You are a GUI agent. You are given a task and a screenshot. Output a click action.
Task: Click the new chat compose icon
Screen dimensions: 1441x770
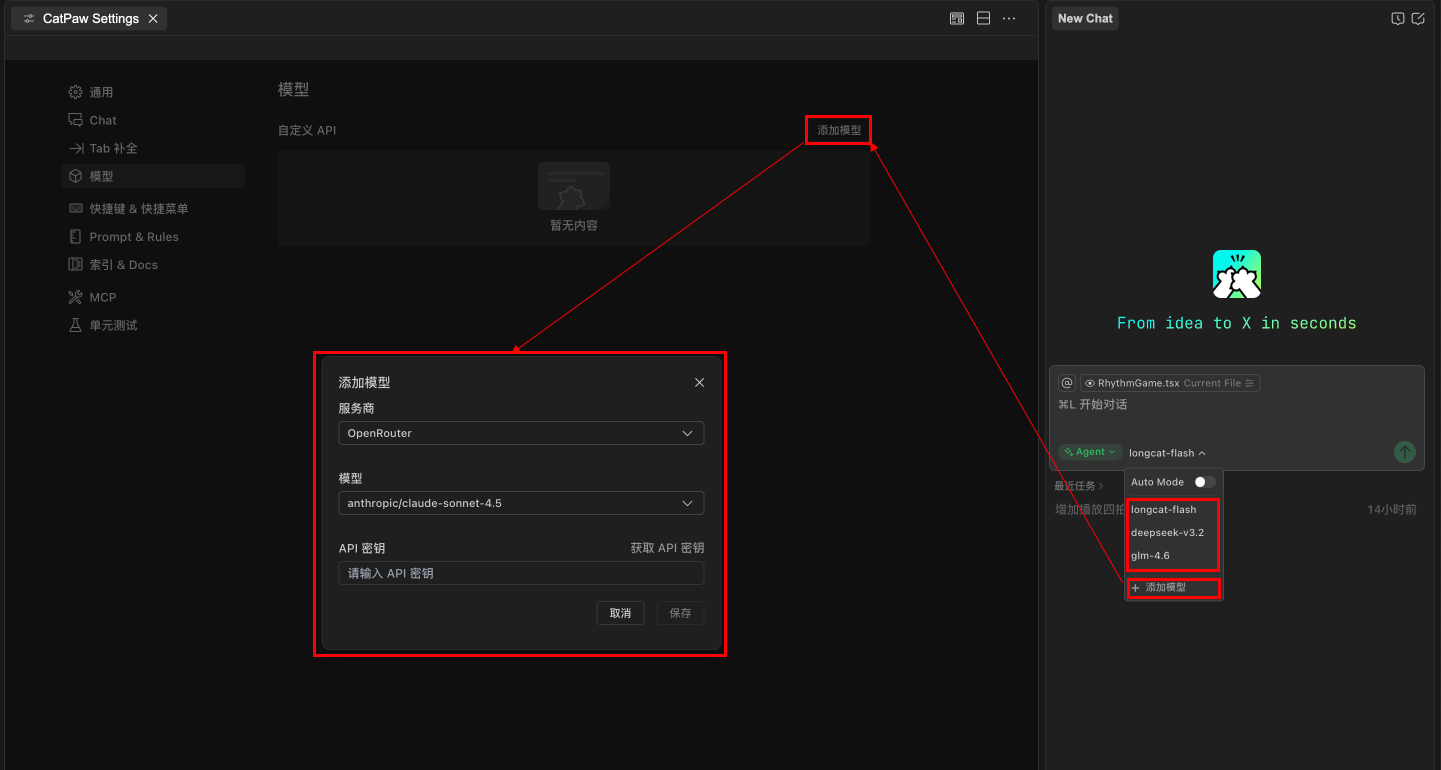coord(1417,19)
